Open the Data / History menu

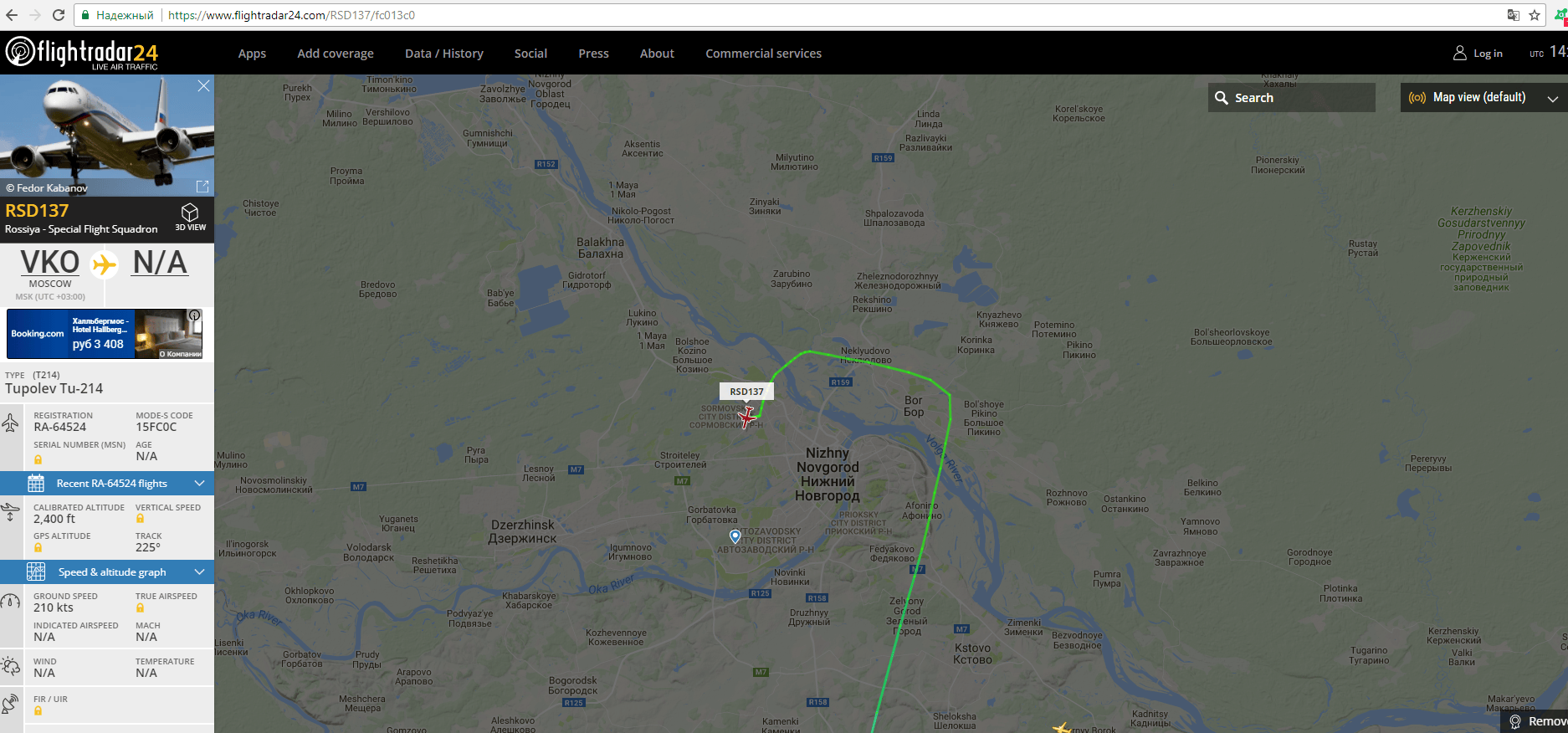tap(444, 54)
